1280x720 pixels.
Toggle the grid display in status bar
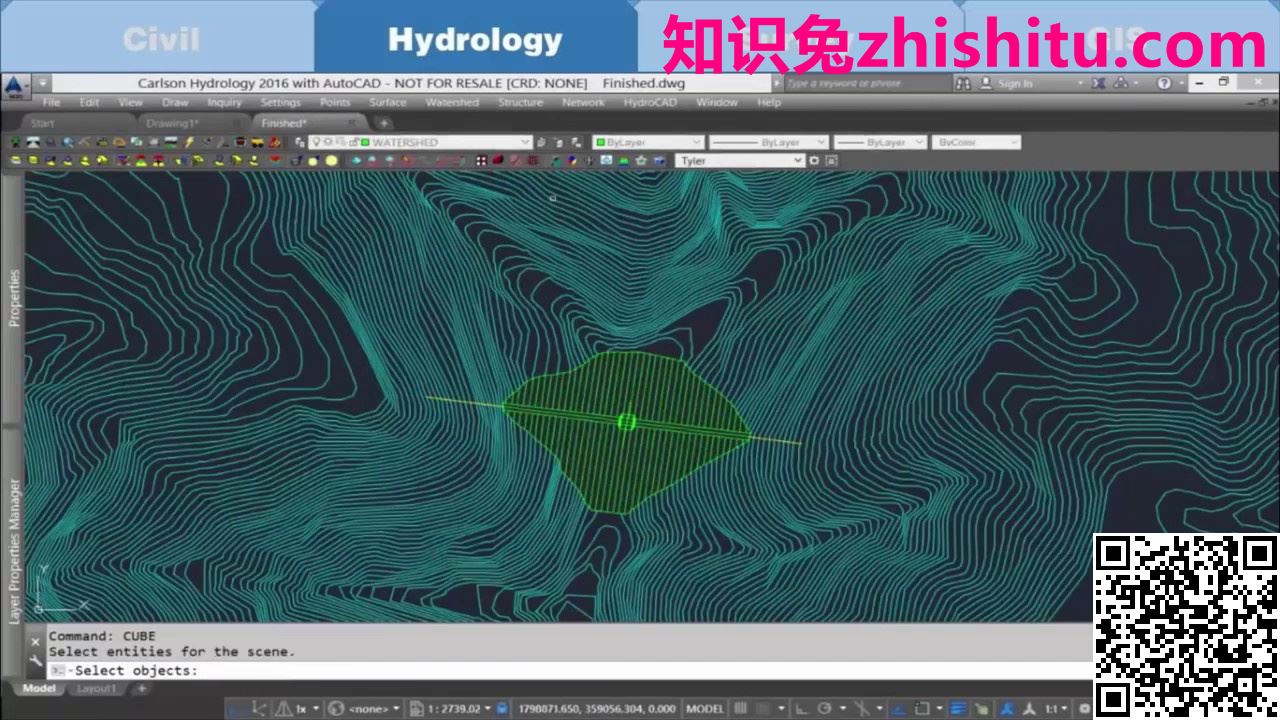point(740,708)
